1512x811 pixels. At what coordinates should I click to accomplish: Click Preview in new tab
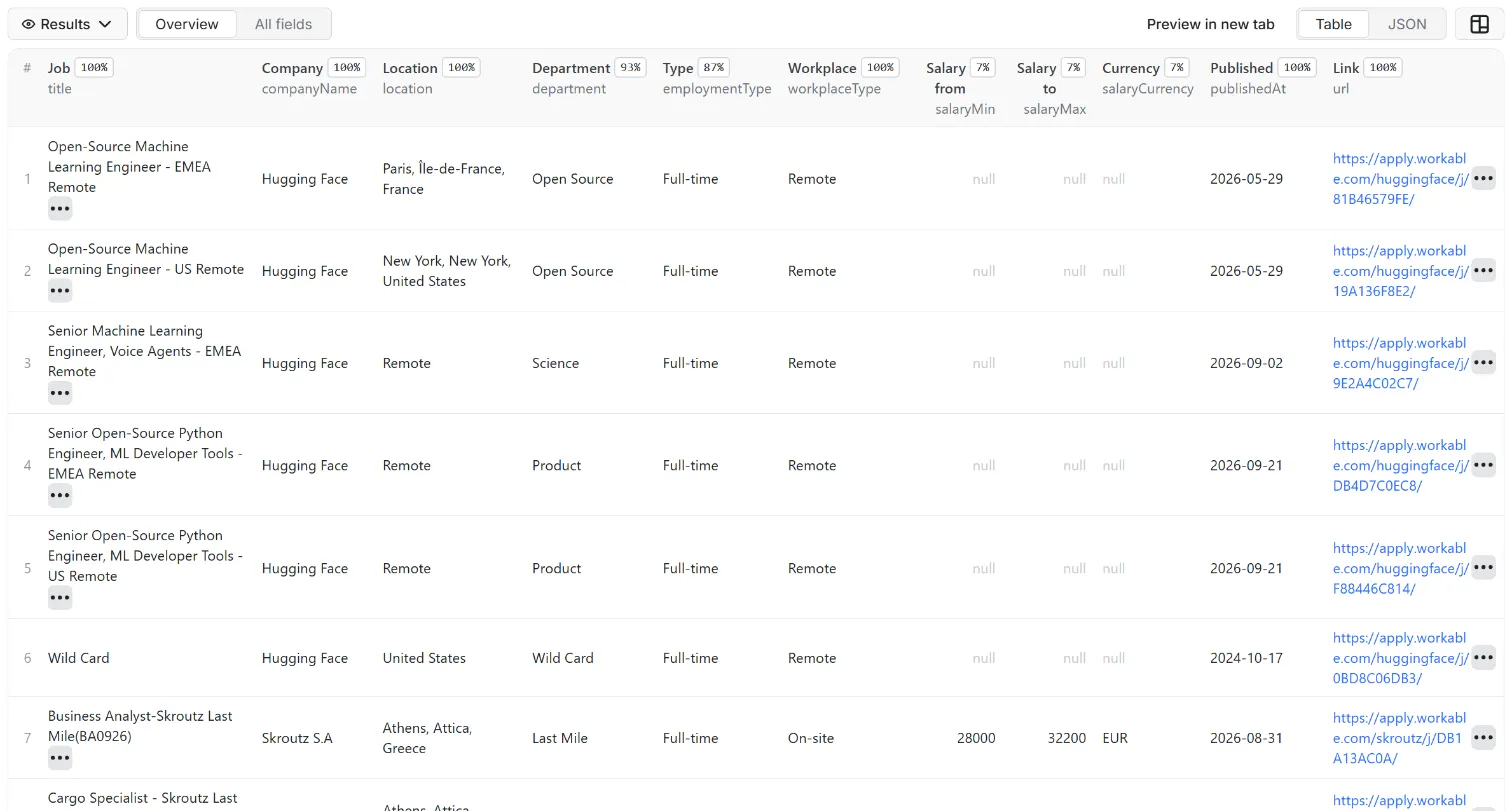(x=1210, y=24)
